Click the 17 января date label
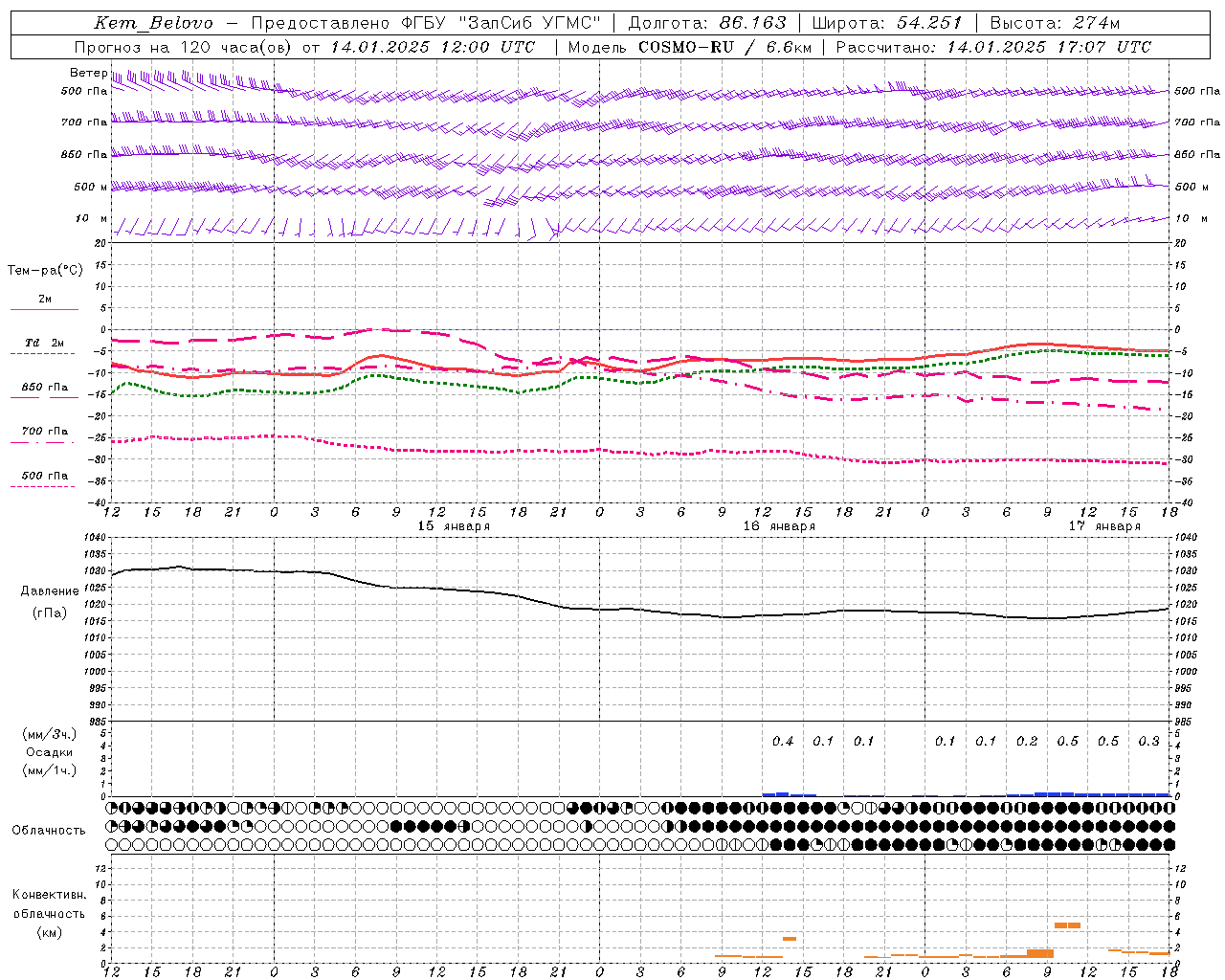The image size is (1225, 980). [x=1104, y=526]
